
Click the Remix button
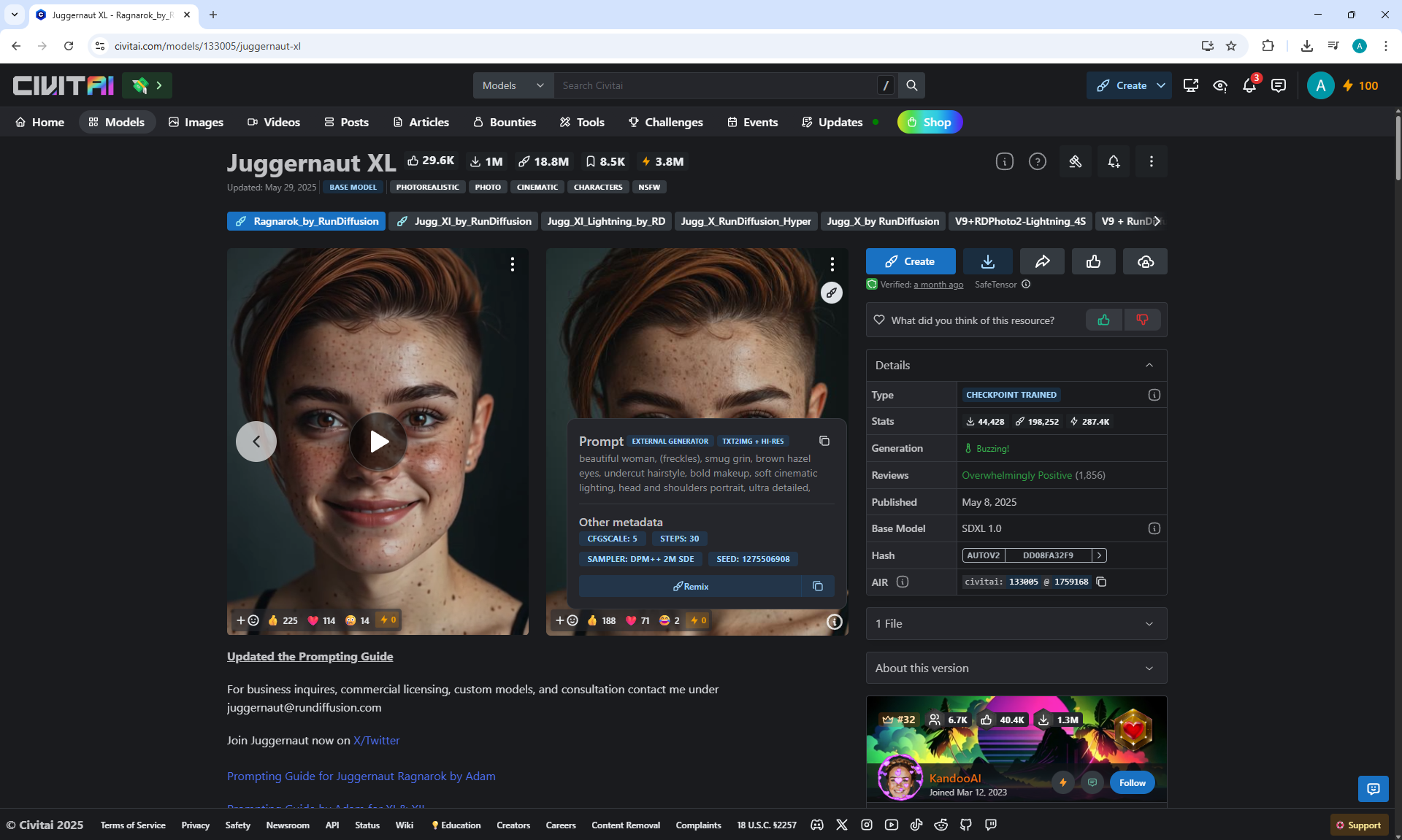click(x=690, y=586)
